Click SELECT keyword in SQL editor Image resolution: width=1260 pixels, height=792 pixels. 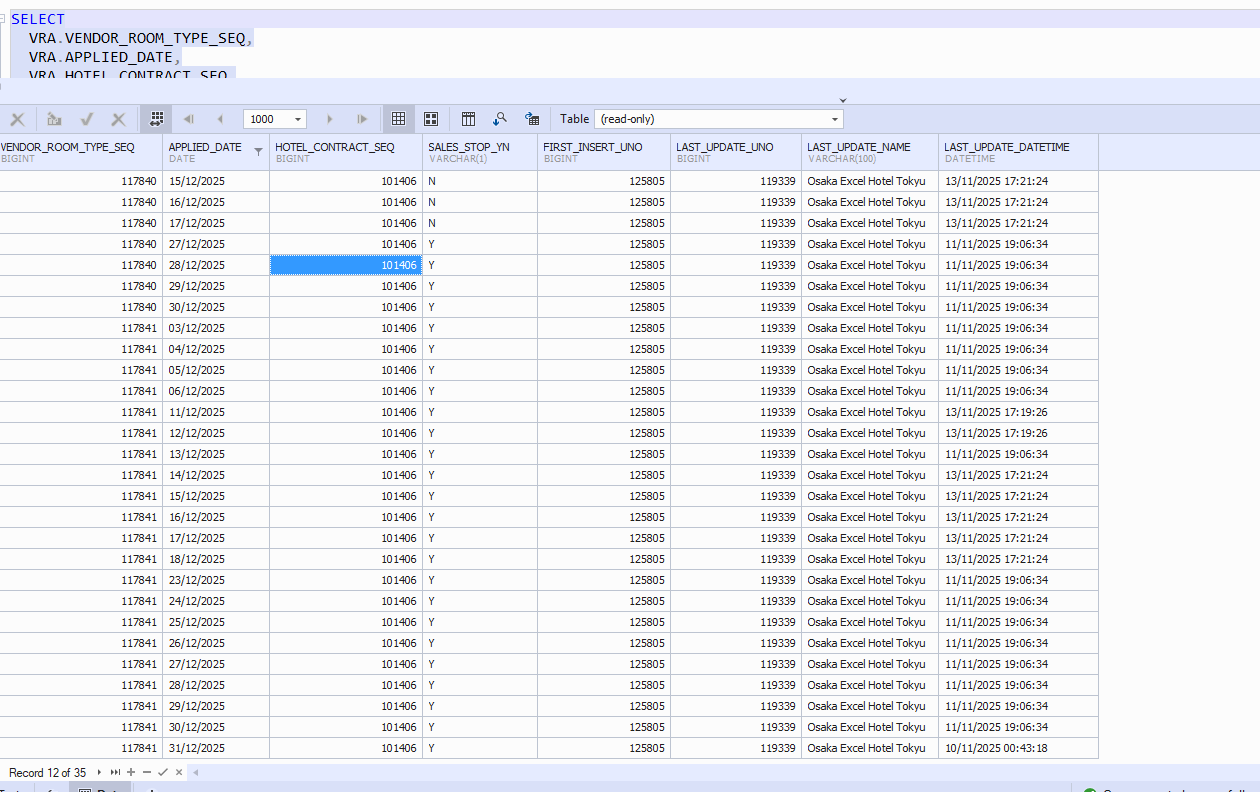point(38,19)
